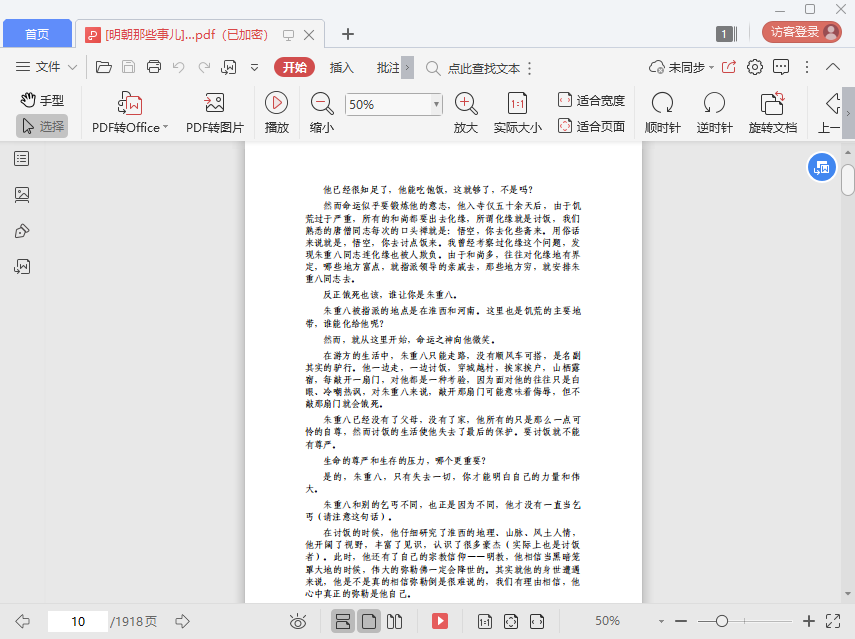
Task: Zoom out with 缩小 magnifier
Action: [322, 113]
